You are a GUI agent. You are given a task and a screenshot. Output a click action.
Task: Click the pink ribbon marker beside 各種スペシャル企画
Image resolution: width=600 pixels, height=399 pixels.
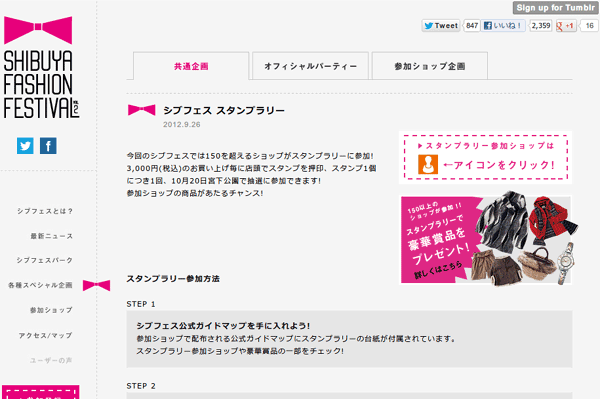tap(96, 285)
